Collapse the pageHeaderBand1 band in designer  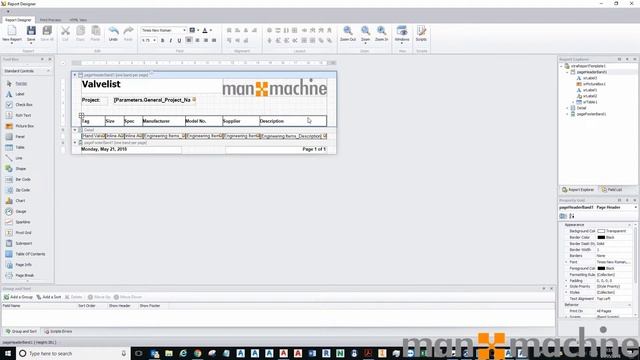[75, 75]
